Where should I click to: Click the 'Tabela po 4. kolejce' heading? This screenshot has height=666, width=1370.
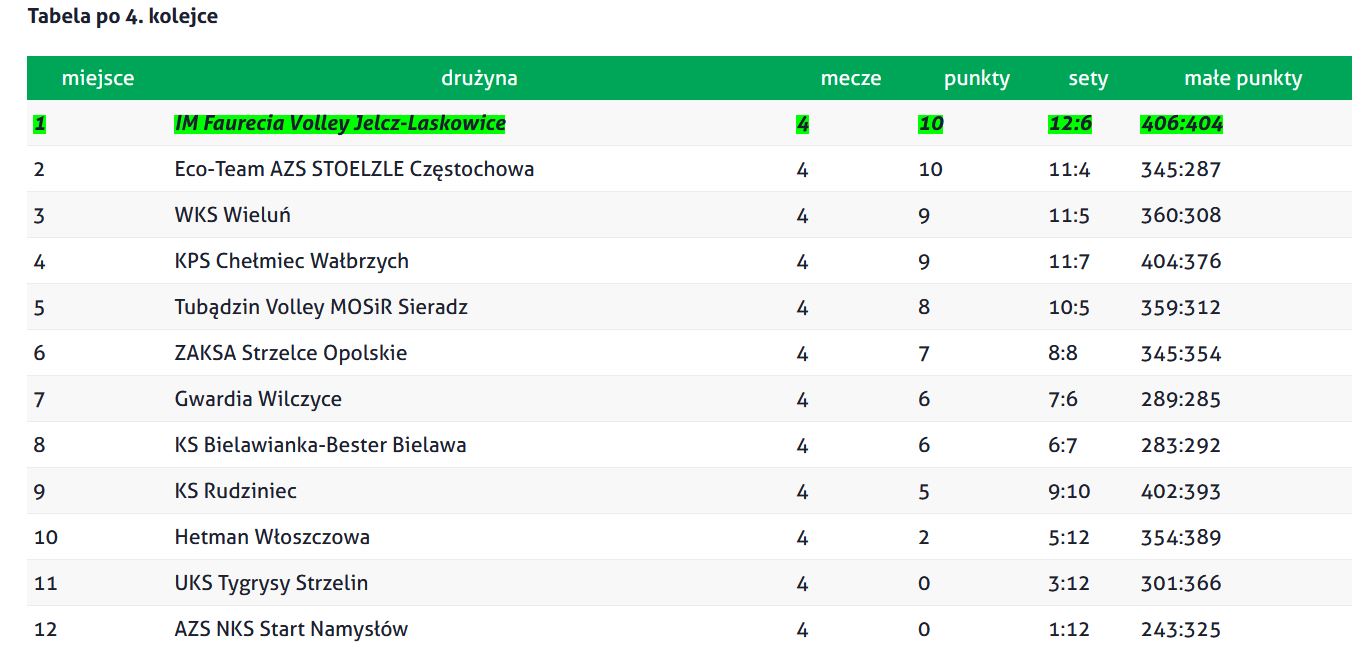123,16
